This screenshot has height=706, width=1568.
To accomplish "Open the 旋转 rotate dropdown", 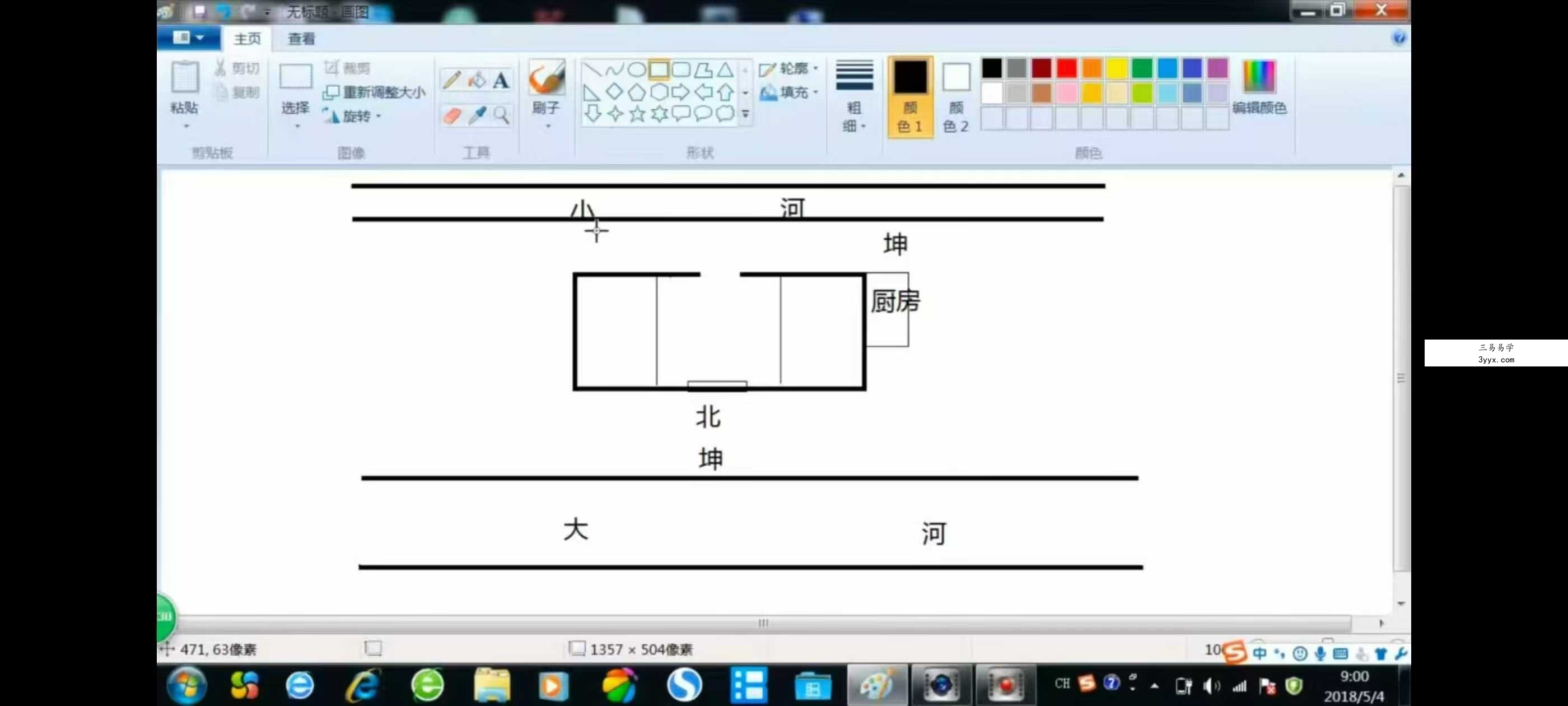I will 352,116.
